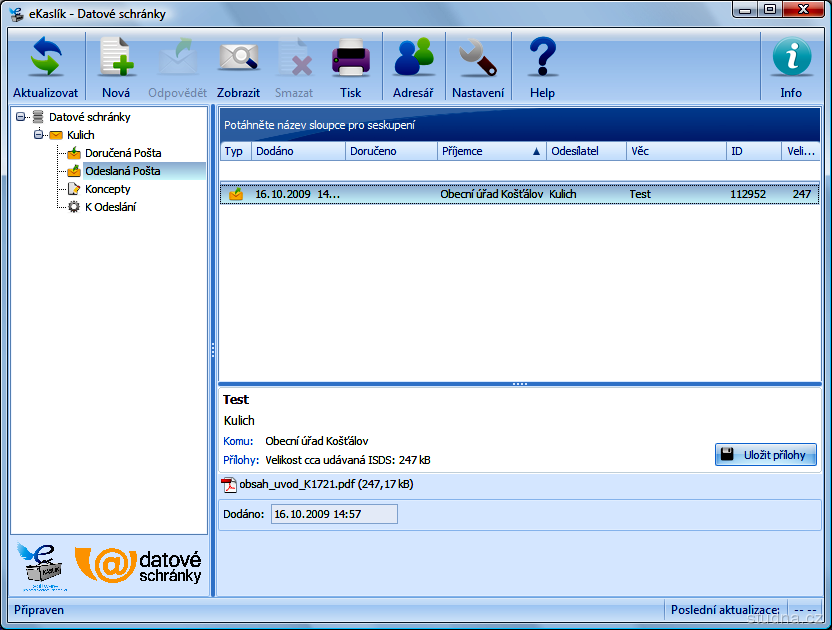The height and width of the screenshot is (630, 832).
Task: Open the K Odeslání folder
Action: pyautogui.click(x=110, y=207)
